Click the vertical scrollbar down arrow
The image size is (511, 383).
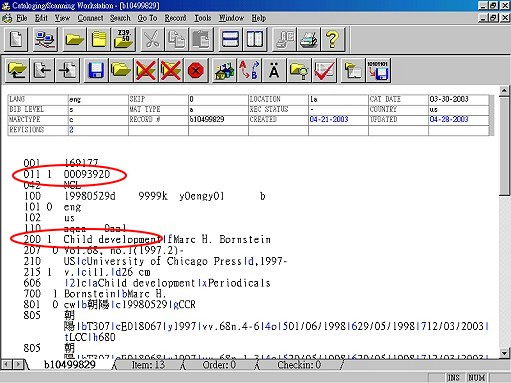[504, 353]
